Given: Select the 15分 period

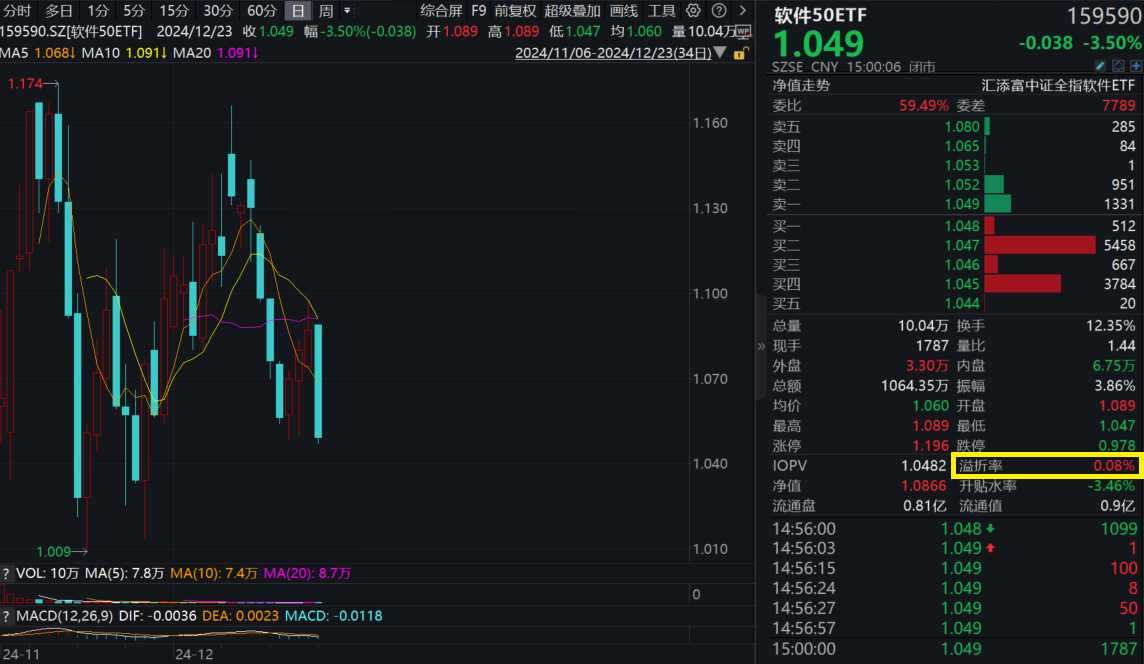Looking at the screenshot, I should tap(174, 11).
